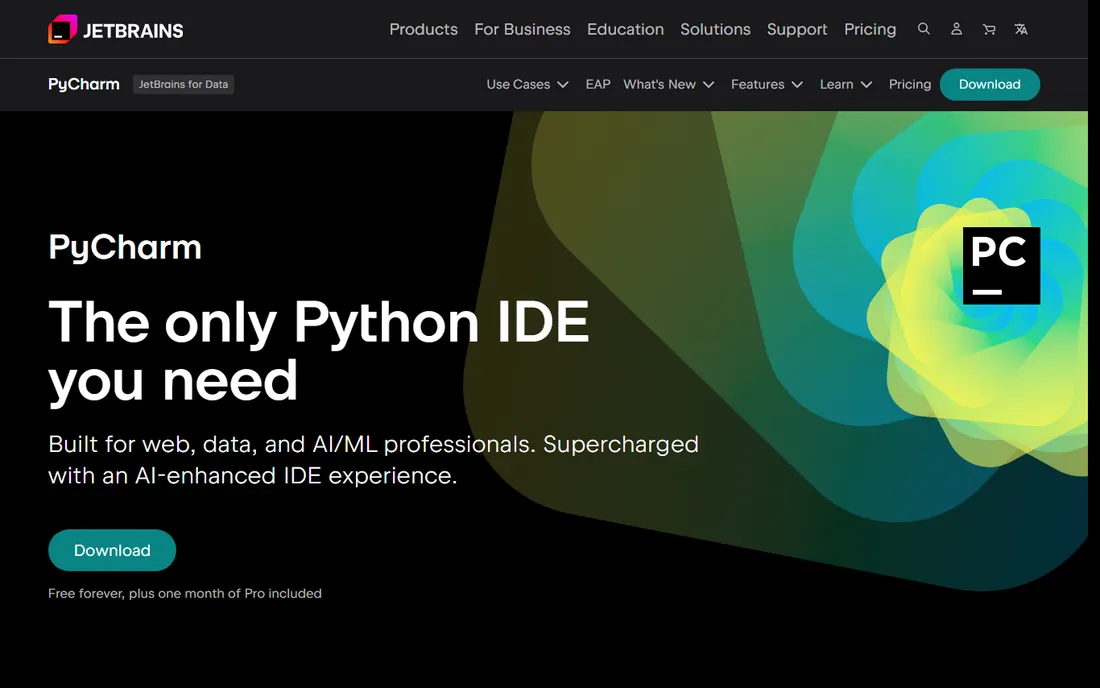The width and height of the screenshot is (1100, 688).
Task: Open the account profile icon
Action: point(956,29)
